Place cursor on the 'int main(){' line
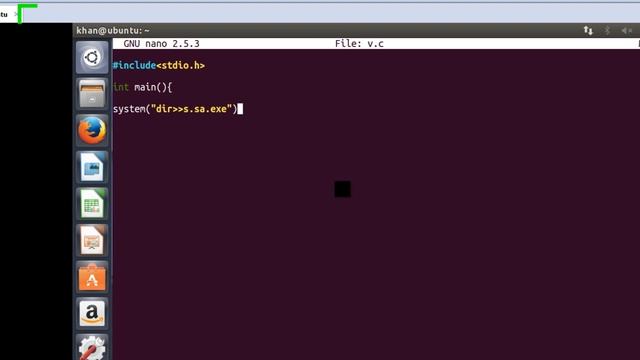This screenshot has height=360, width=640. pyautogui.click(x=142, y=87)
